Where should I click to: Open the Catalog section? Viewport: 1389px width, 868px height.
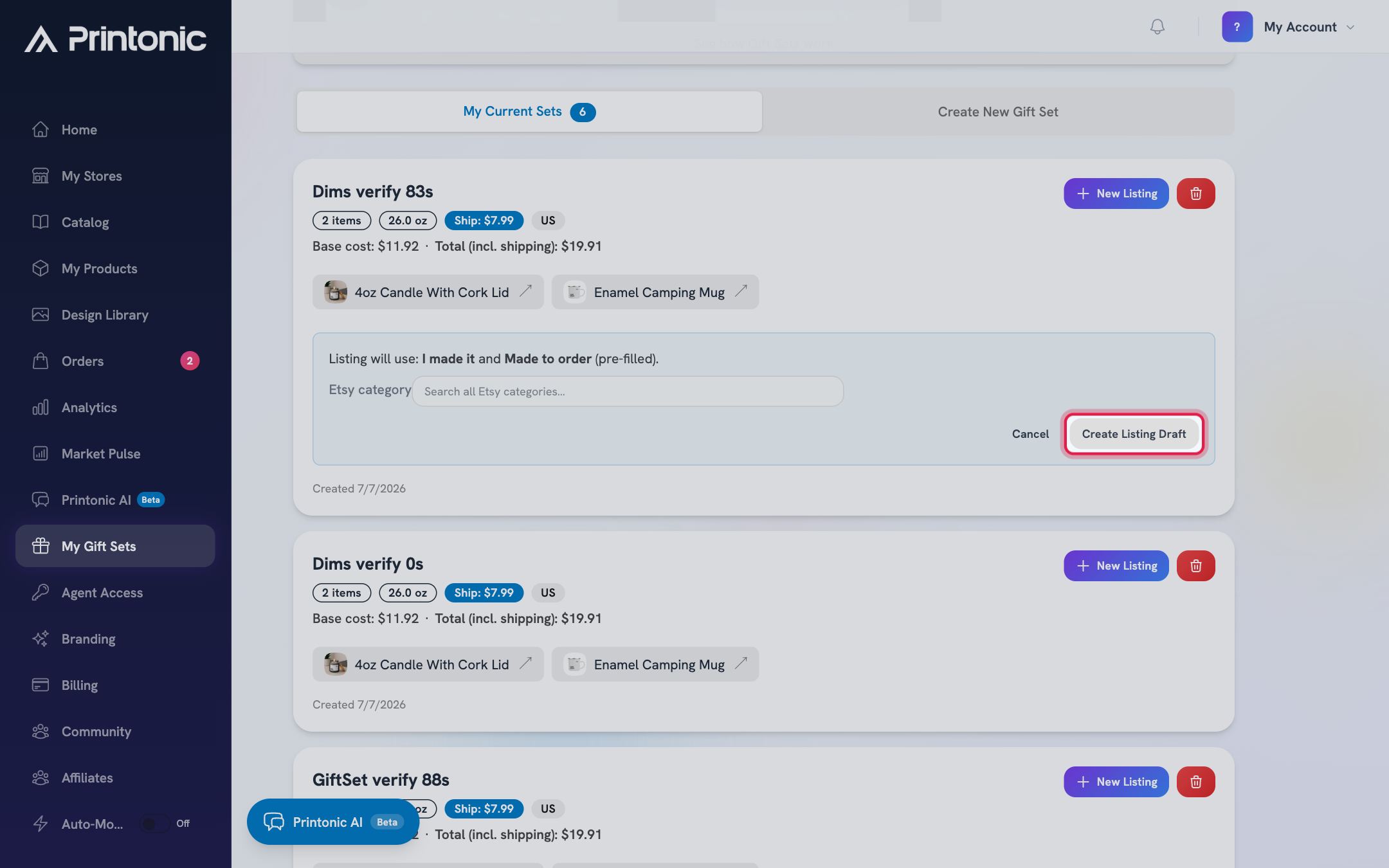(115, 222)
